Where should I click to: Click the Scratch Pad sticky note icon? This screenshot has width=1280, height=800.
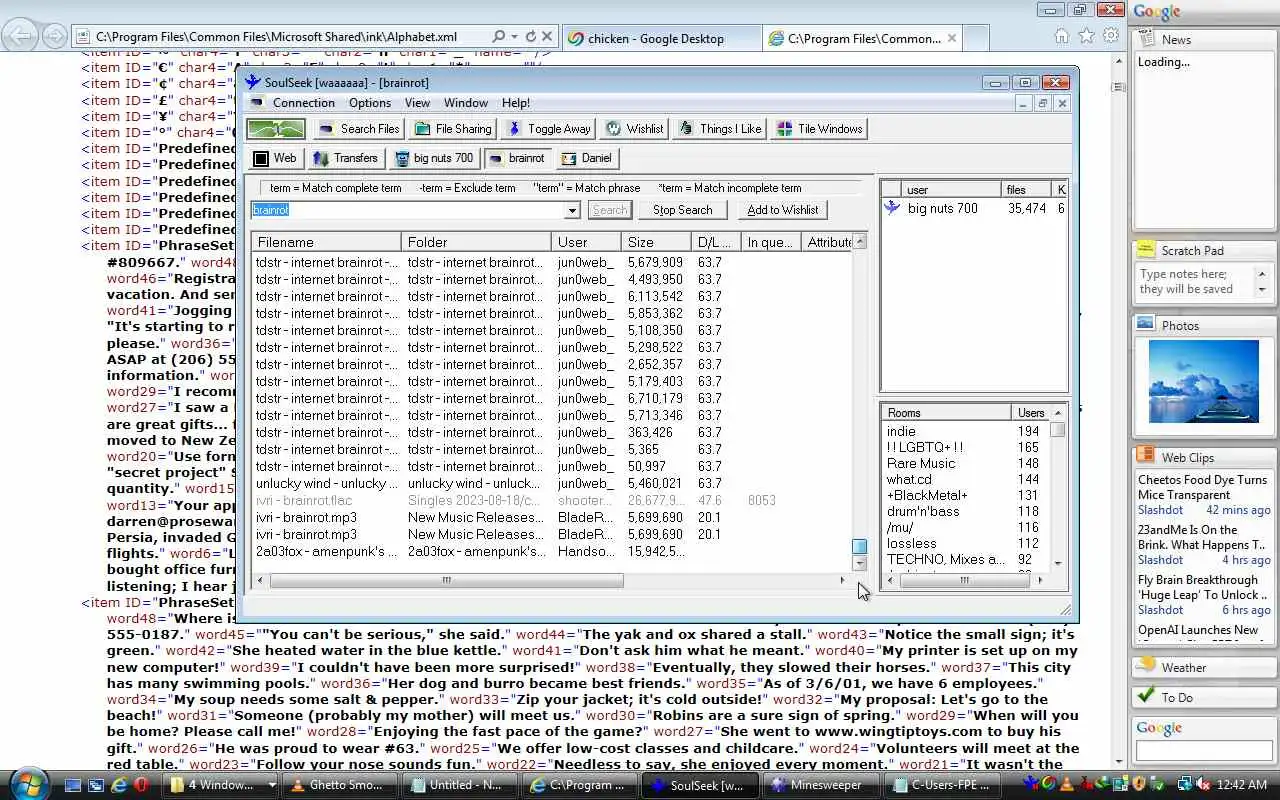[1146, 250]
